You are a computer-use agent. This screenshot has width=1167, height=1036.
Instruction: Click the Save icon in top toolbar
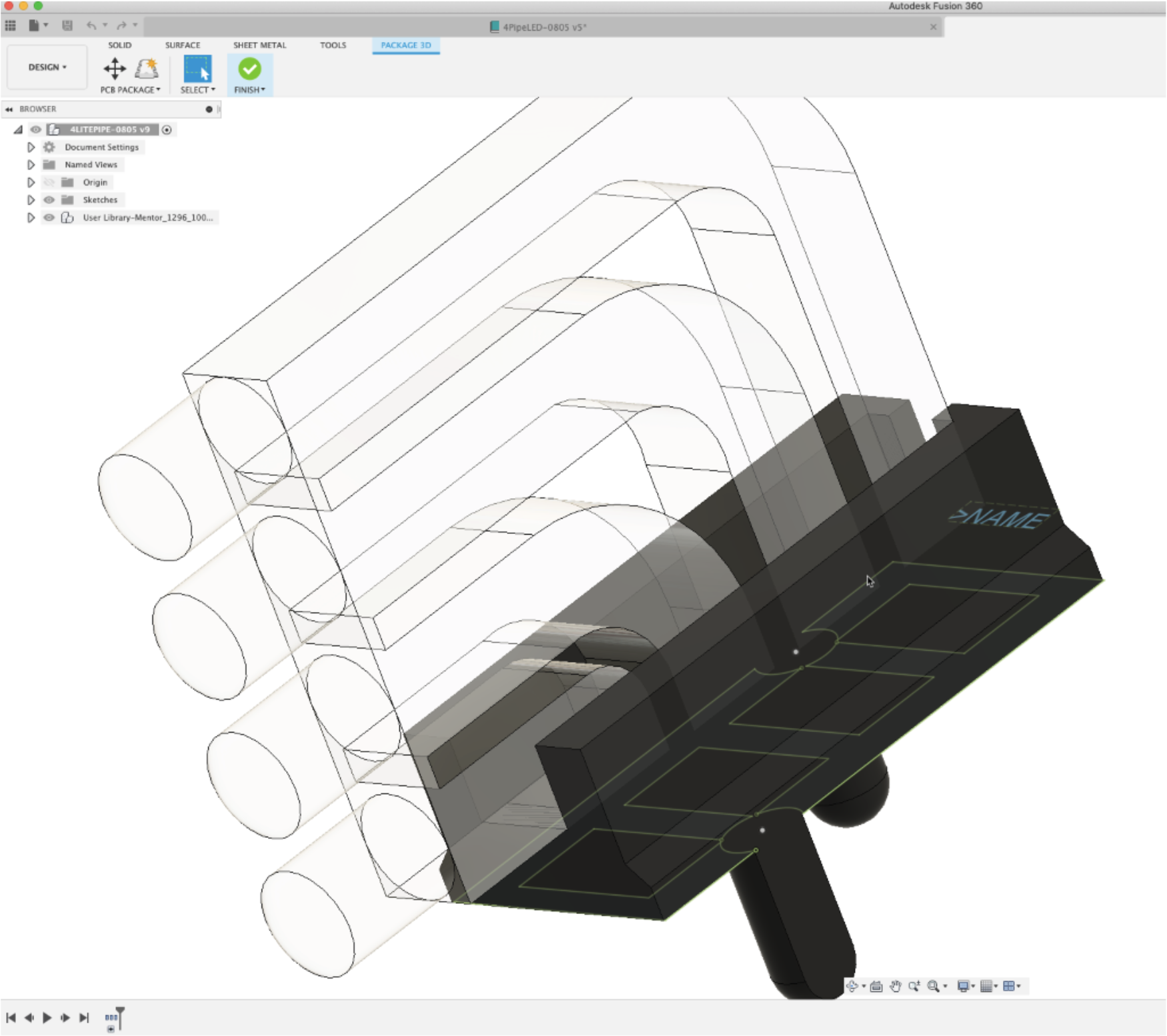pyautogui.click(x=67, y=25)
